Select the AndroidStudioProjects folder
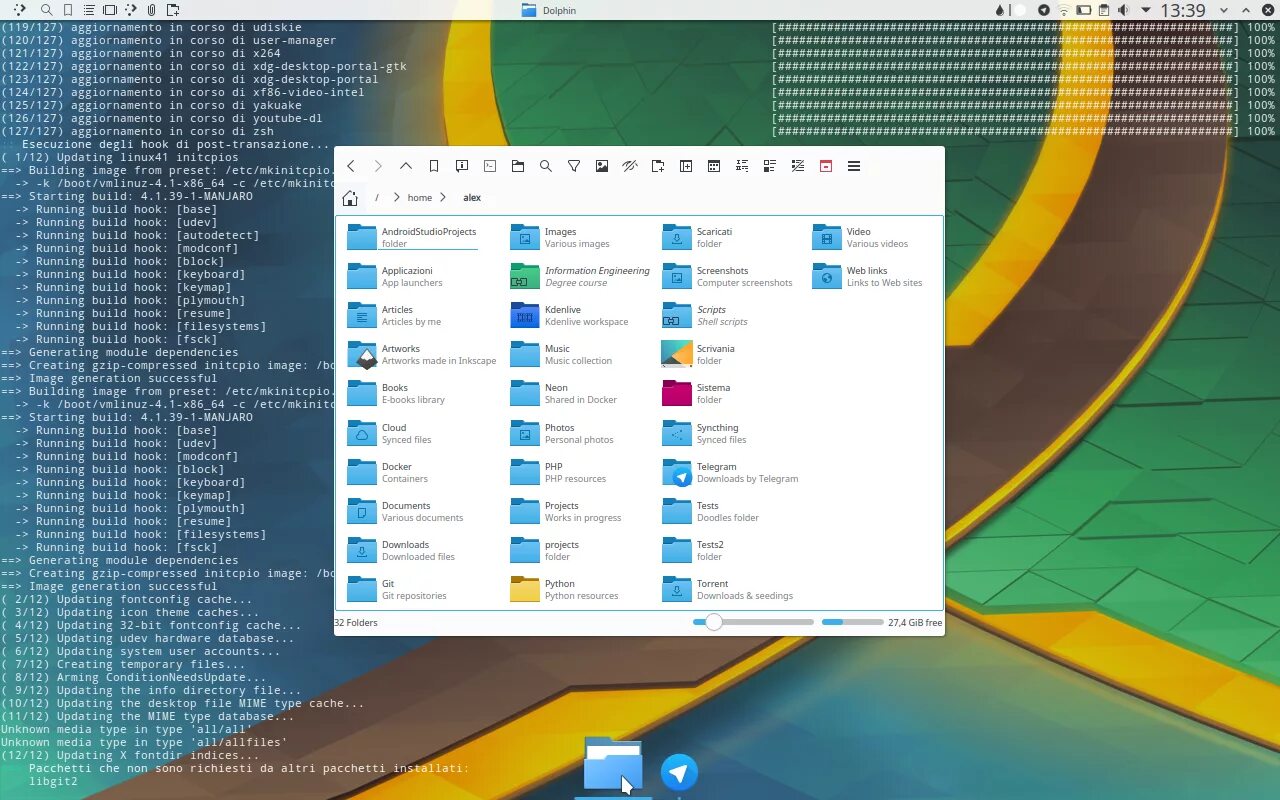The width and height of the screenshot is (1280, 800). click(411, 237)
